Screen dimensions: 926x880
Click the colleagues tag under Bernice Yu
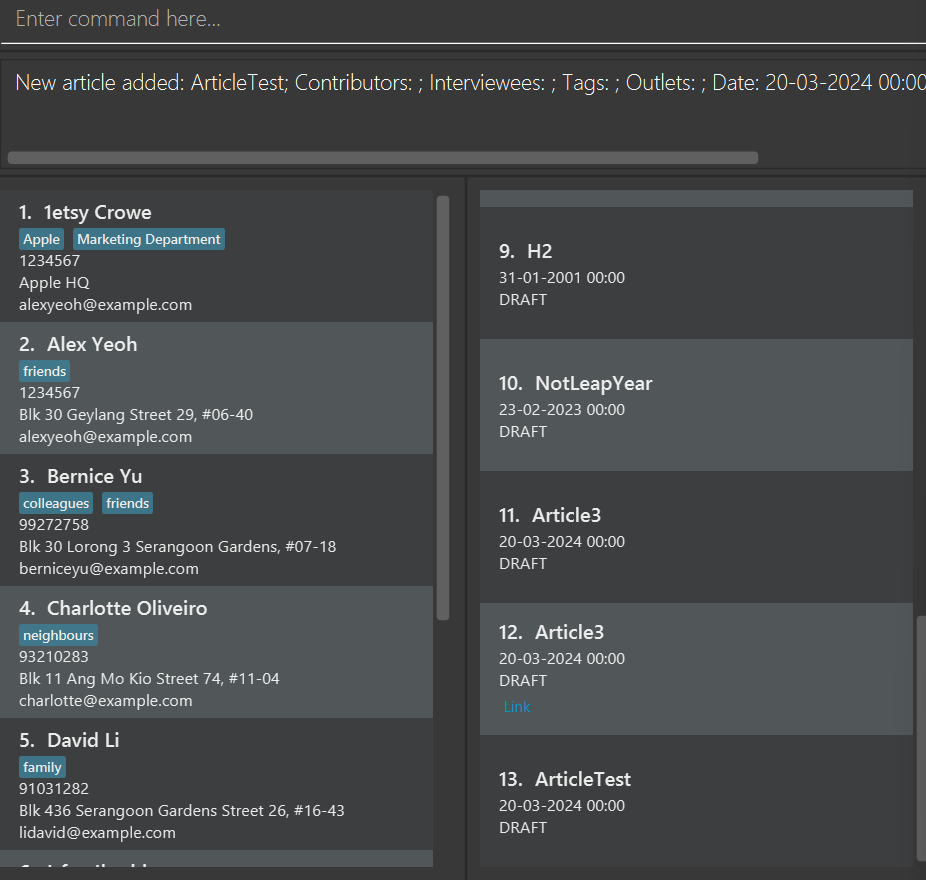coord(56,503)
